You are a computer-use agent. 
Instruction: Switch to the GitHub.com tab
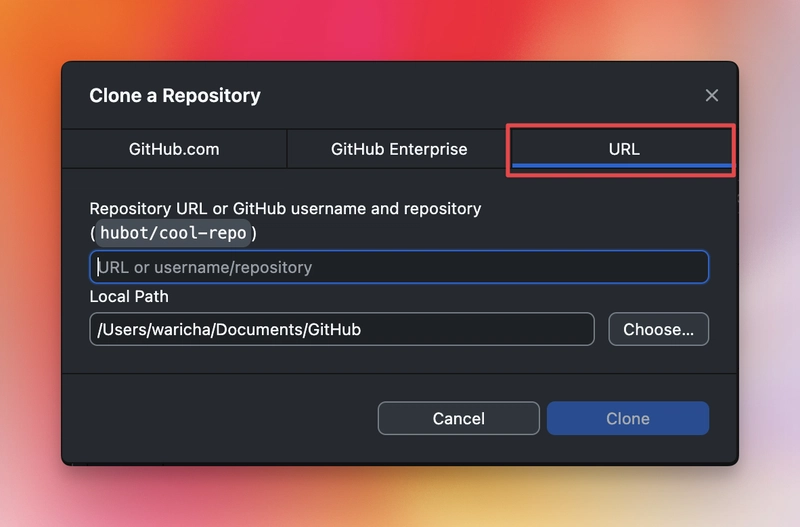tap(174, 149)
